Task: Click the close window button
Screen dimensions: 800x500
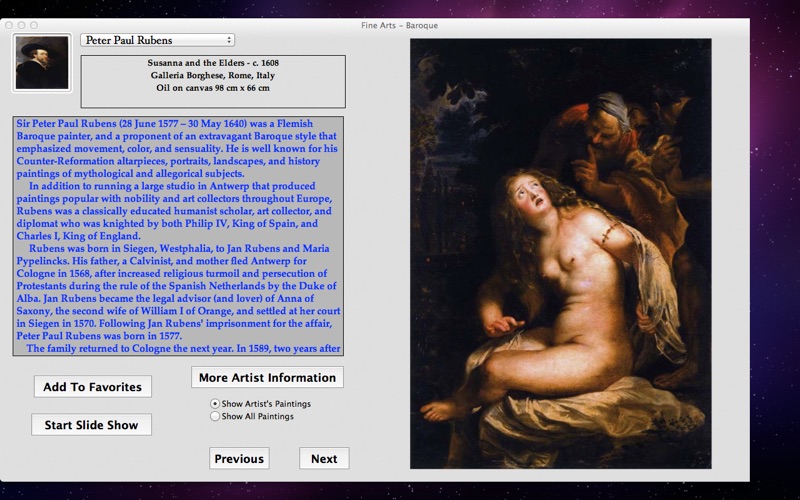Action: click(9, 25)
